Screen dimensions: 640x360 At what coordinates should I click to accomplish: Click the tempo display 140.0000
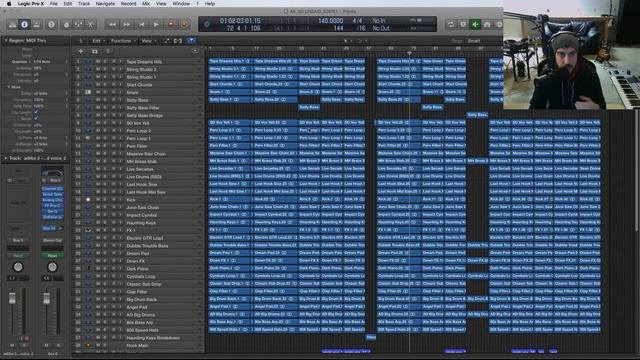point(331,20)
